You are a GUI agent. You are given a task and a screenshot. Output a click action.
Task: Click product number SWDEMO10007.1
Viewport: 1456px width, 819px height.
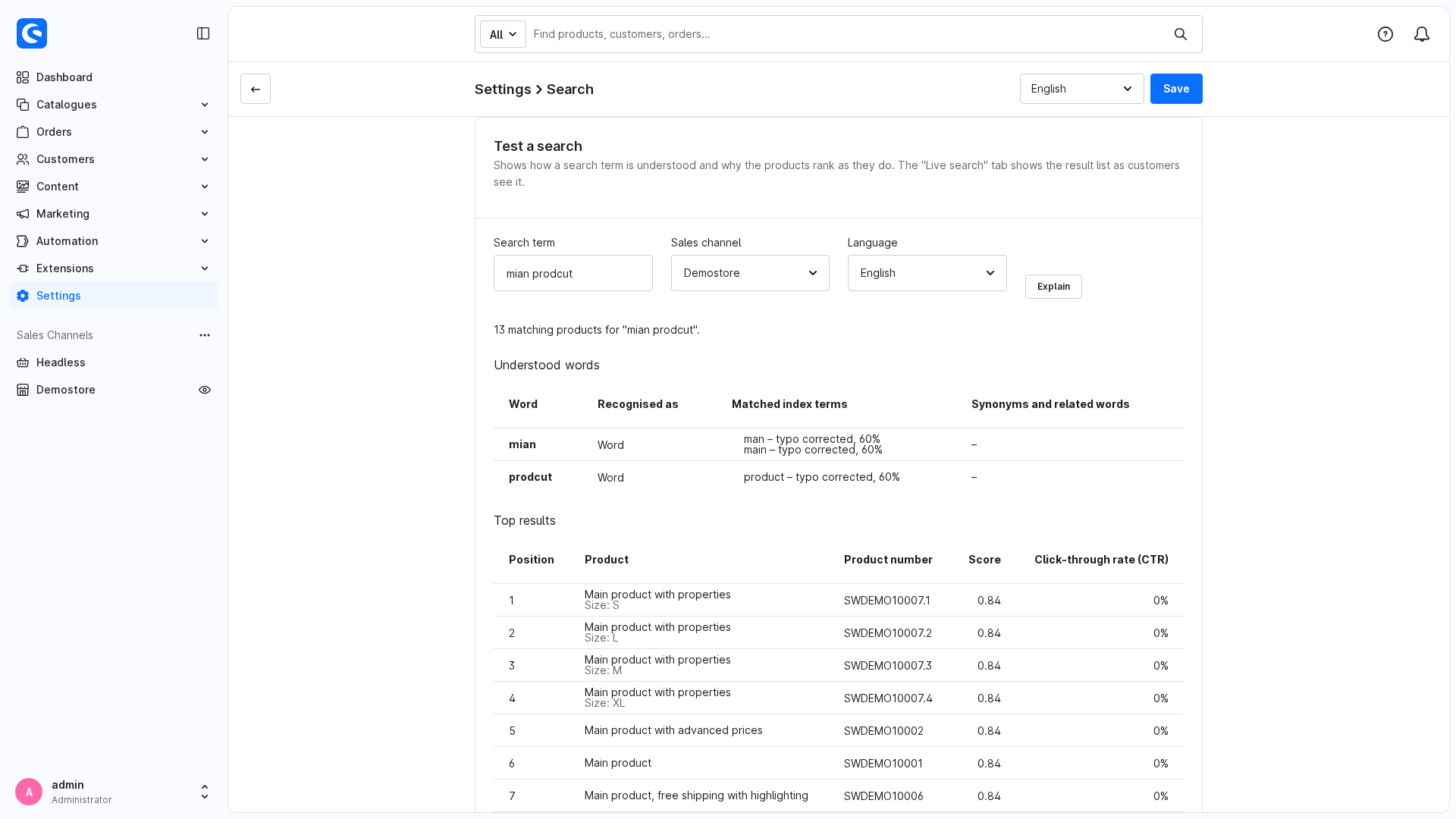887,601
